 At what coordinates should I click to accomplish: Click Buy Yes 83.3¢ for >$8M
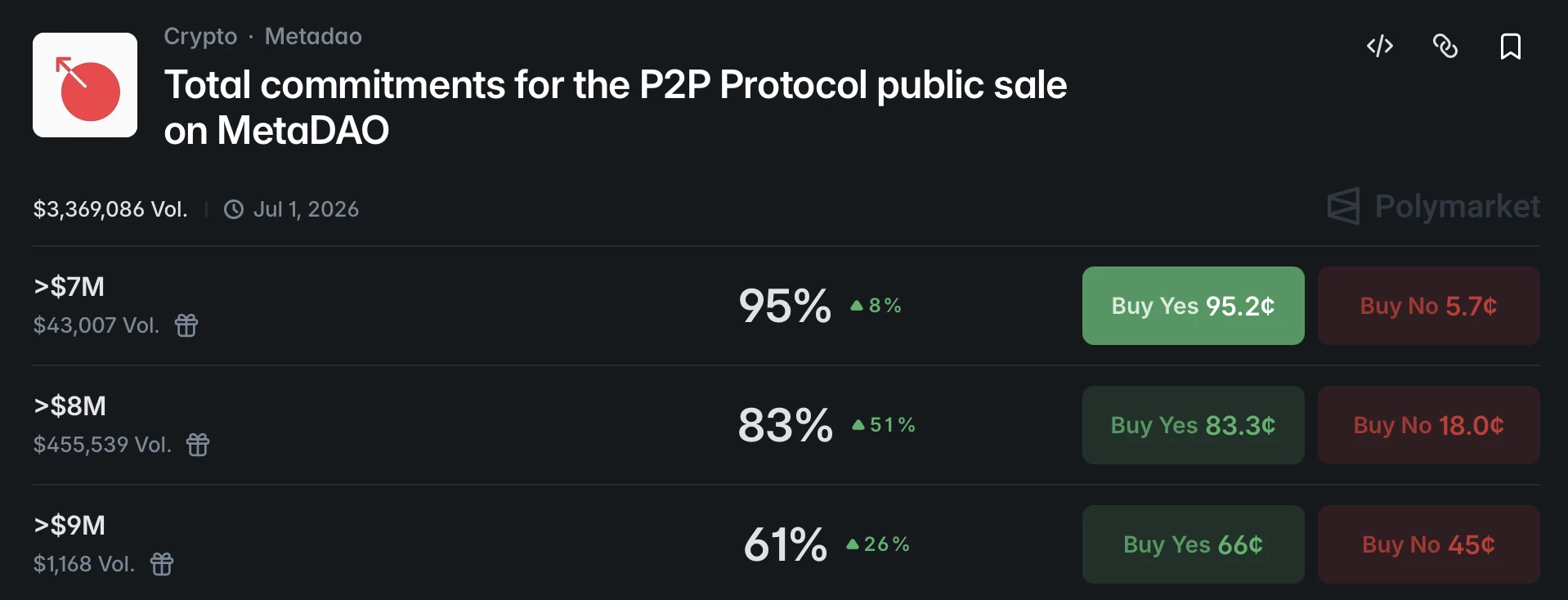tap(1192, 424)
